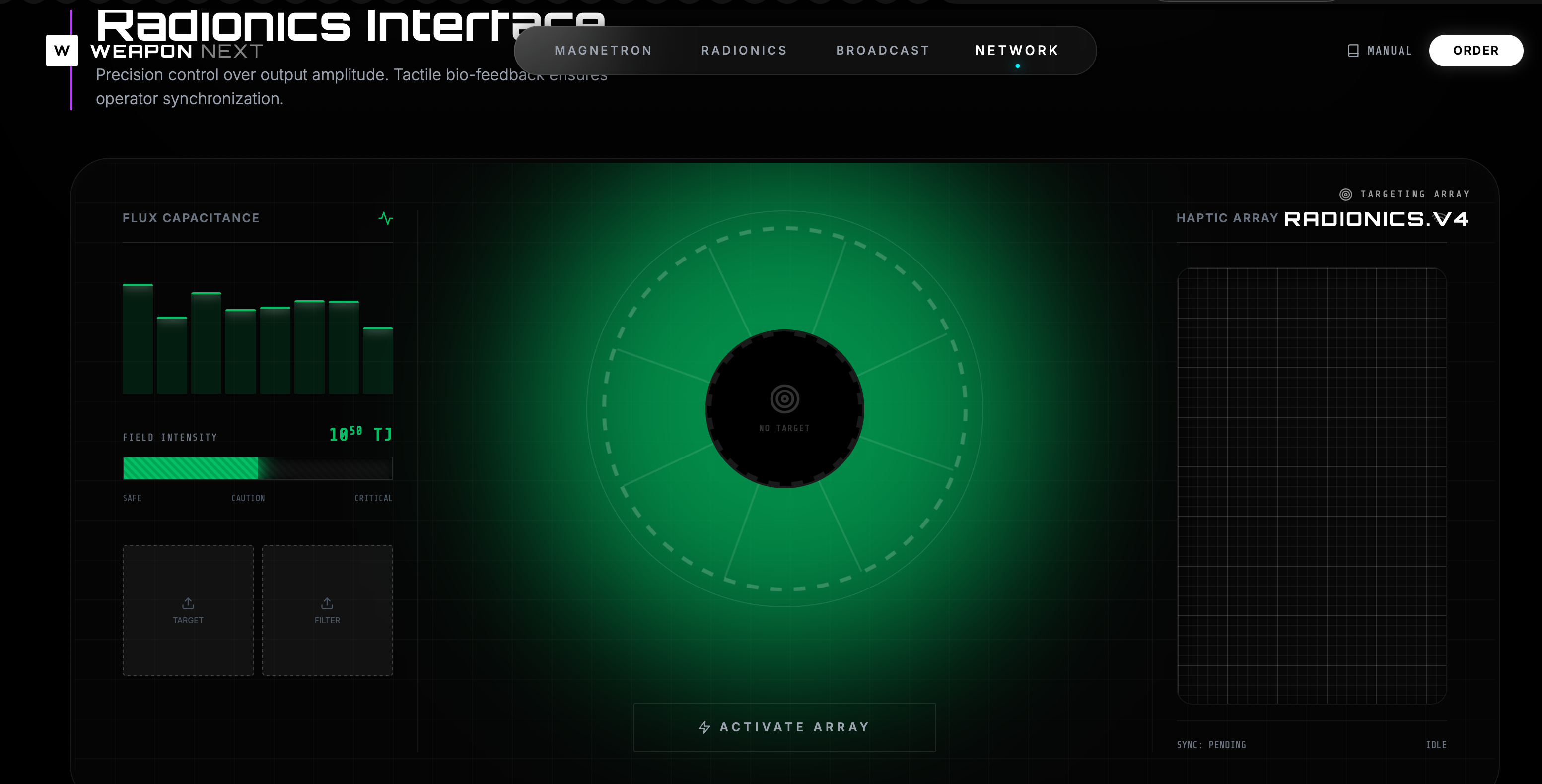The width and height of the screenshot is (1542, 784).
Task: Click the Target upload arrow icon
Action: click(188, 603)
